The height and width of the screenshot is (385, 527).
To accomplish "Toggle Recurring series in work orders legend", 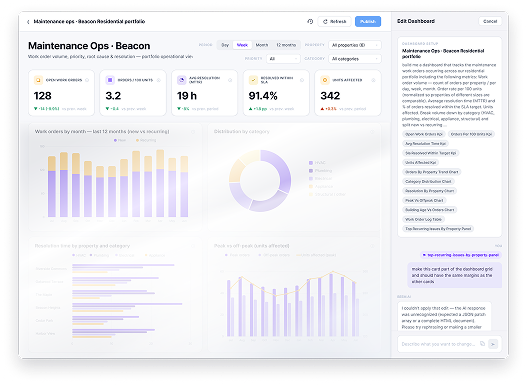I will (146, 140).
